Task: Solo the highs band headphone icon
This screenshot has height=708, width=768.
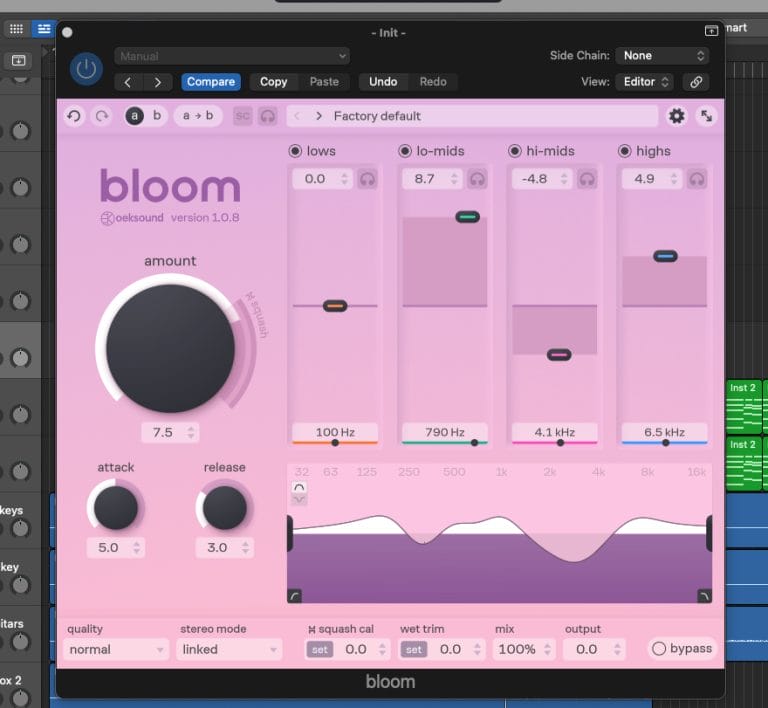Action: pyautogui.click(x=696, y=179)
